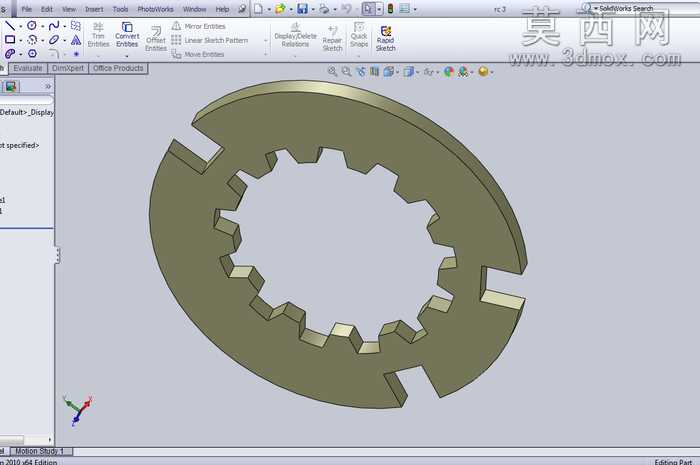Select the Ellipse sketch tool
This screenshot has width=700, height=465.
point(54,40)
